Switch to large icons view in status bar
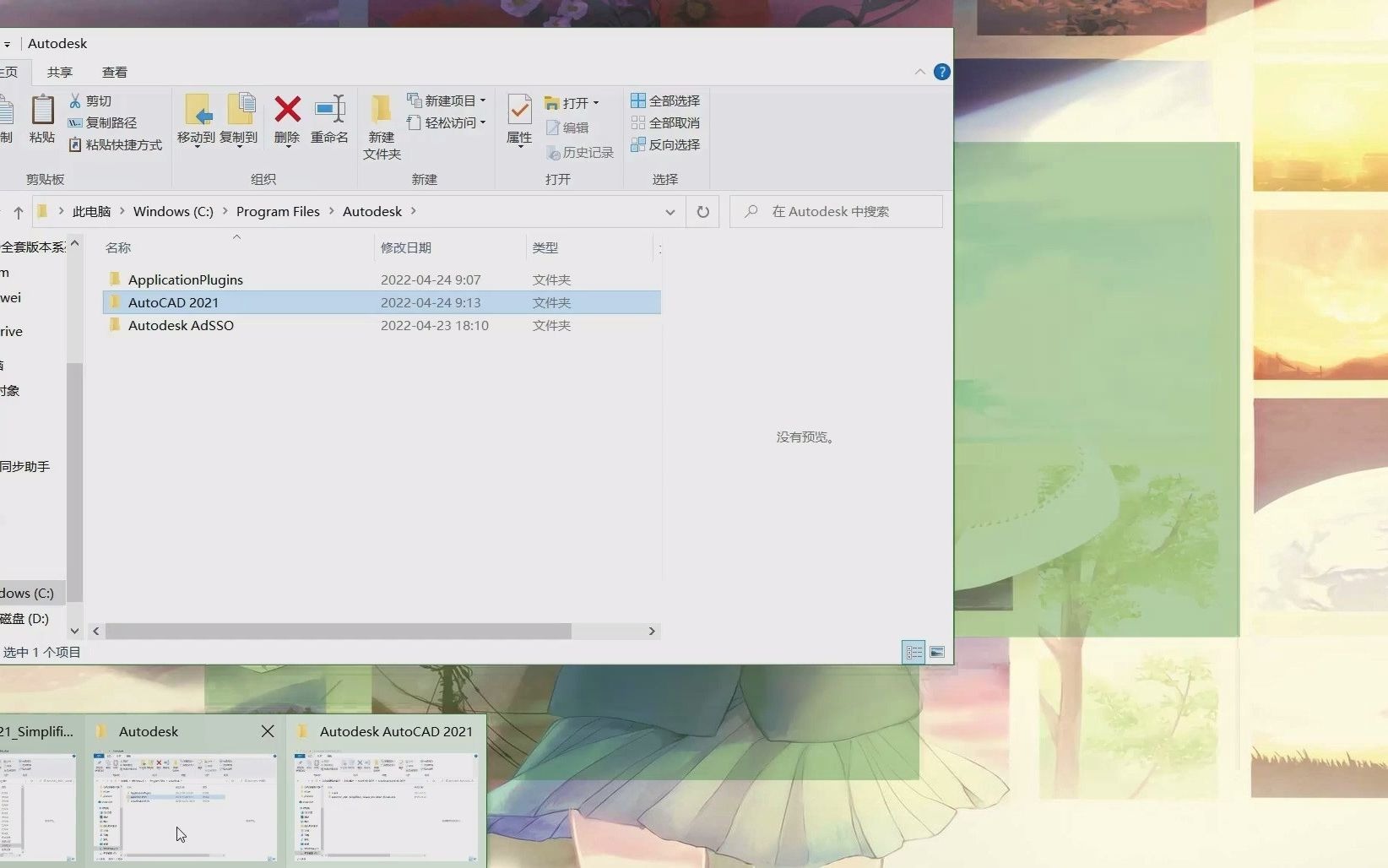Image resolution: width=1388 pixels, height=868 pixels. click(x=937, y=652)
